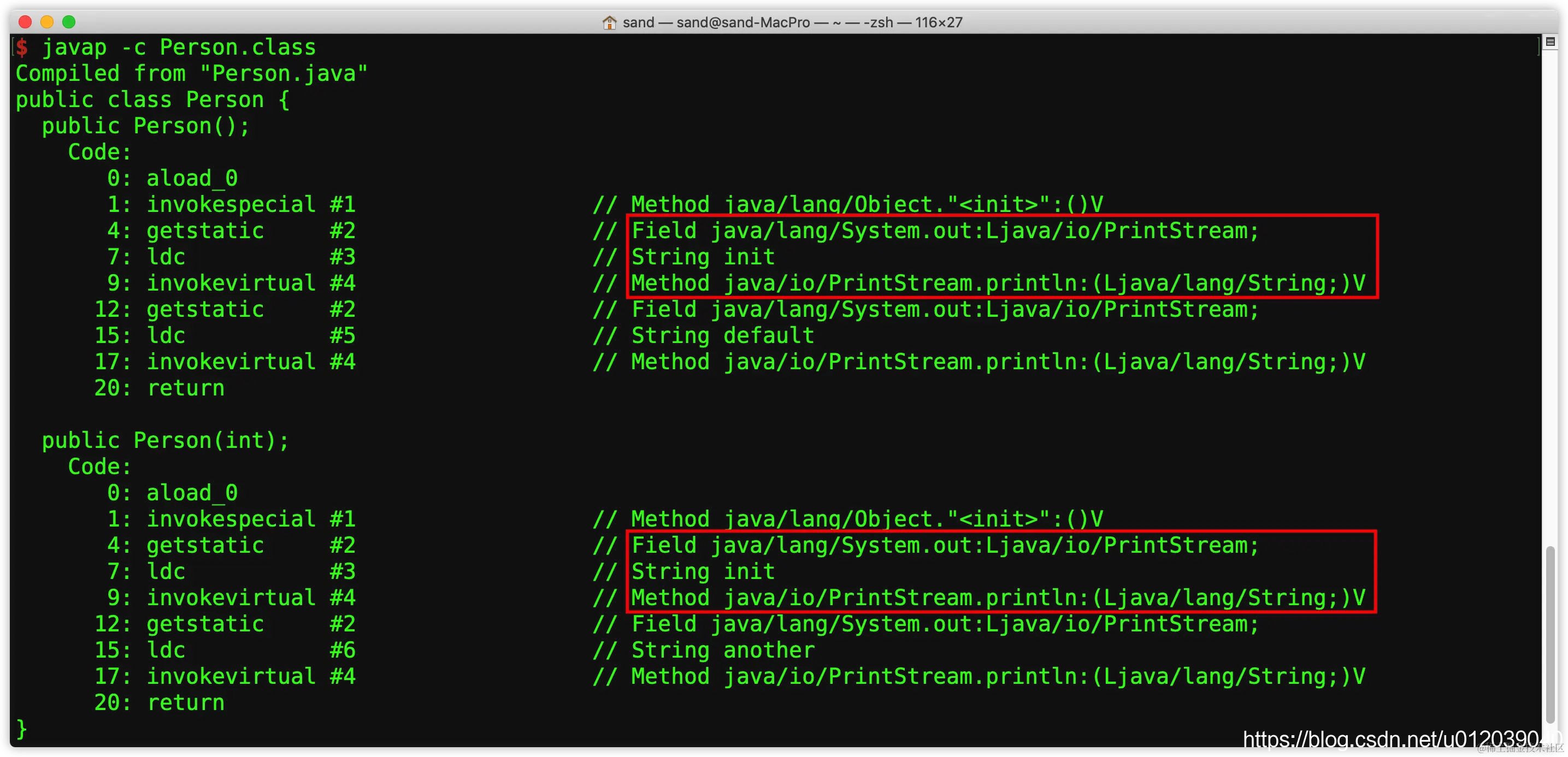
Task: Minimize the terminal using yellow button
Action: 47,22
